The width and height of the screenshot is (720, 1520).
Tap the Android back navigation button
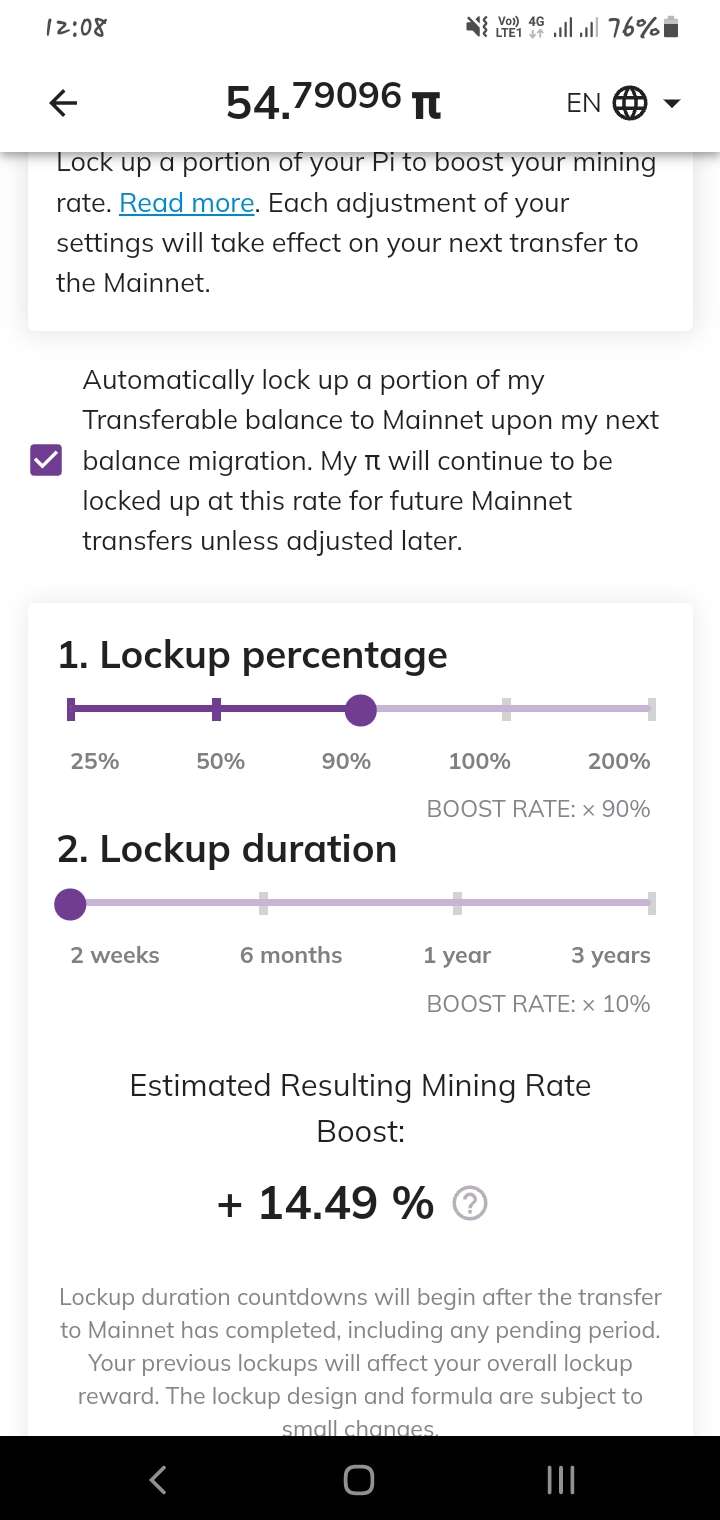tap(157, 1480)
